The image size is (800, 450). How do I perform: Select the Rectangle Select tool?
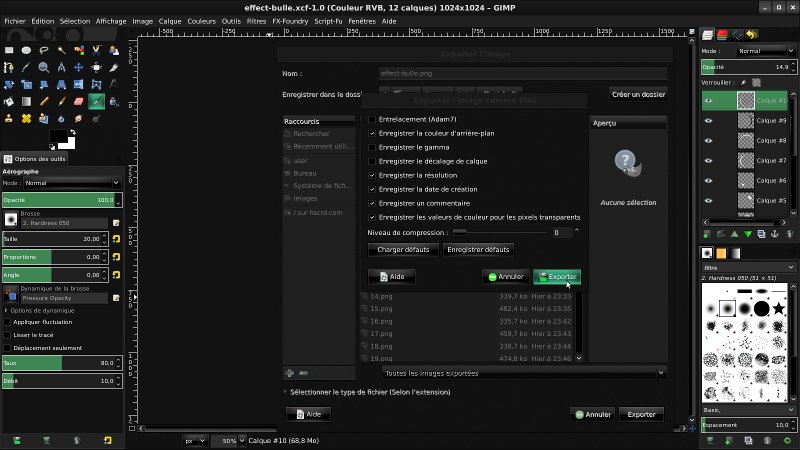point(9,50)
